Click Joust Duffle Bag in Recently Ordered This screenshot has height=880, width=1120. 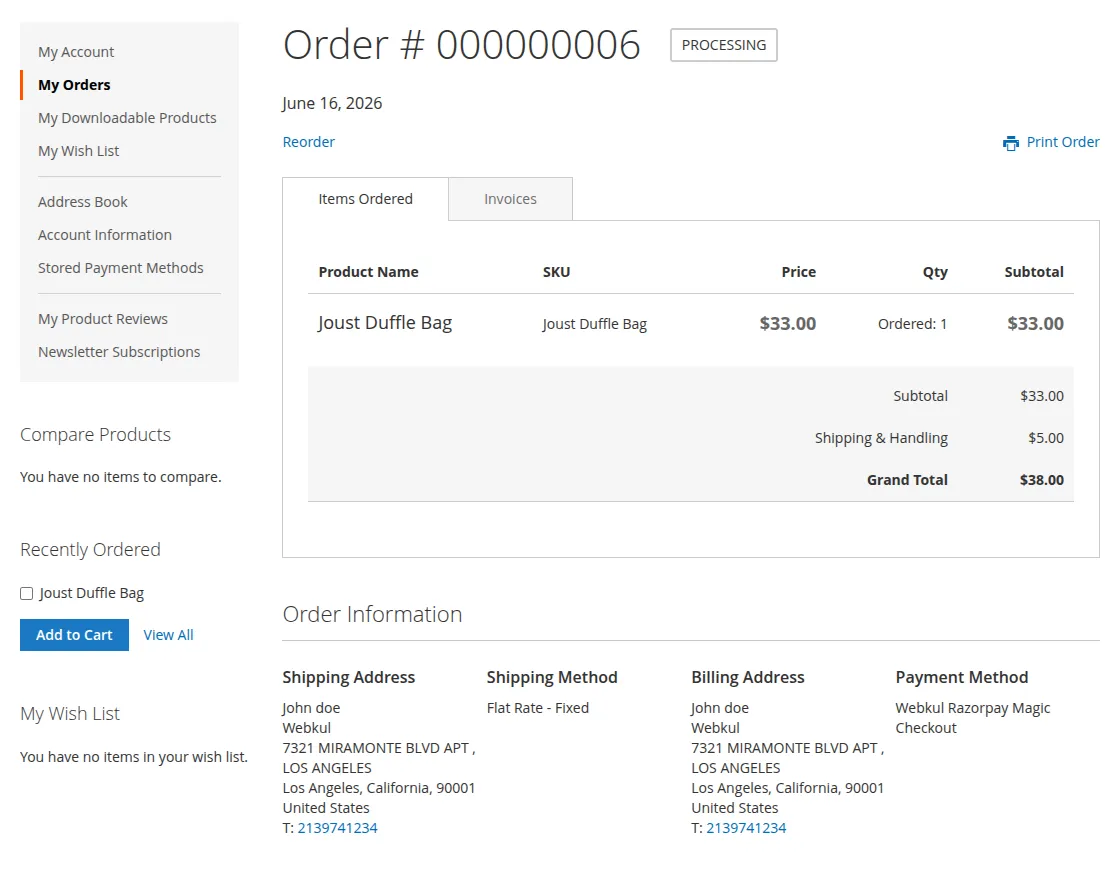(91, 594)
